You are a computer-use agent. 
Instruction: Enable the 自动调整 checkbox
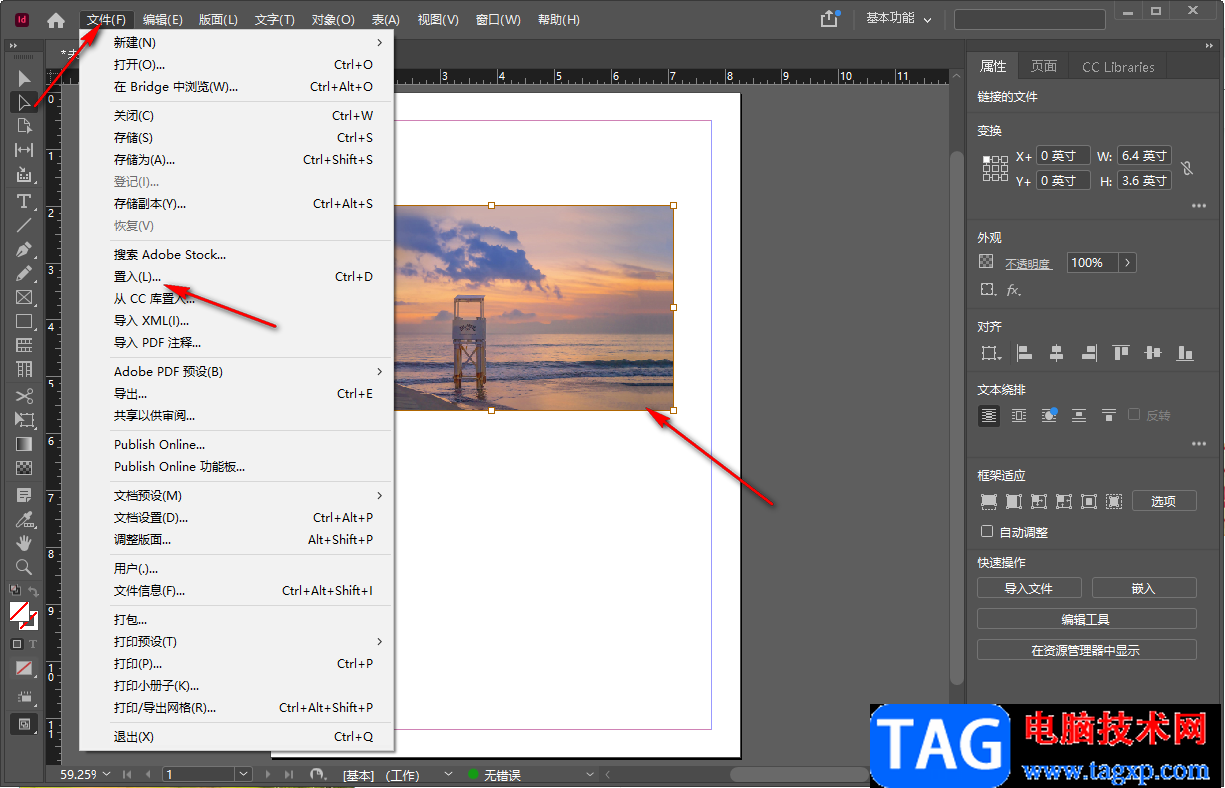(x=987, y=532)
